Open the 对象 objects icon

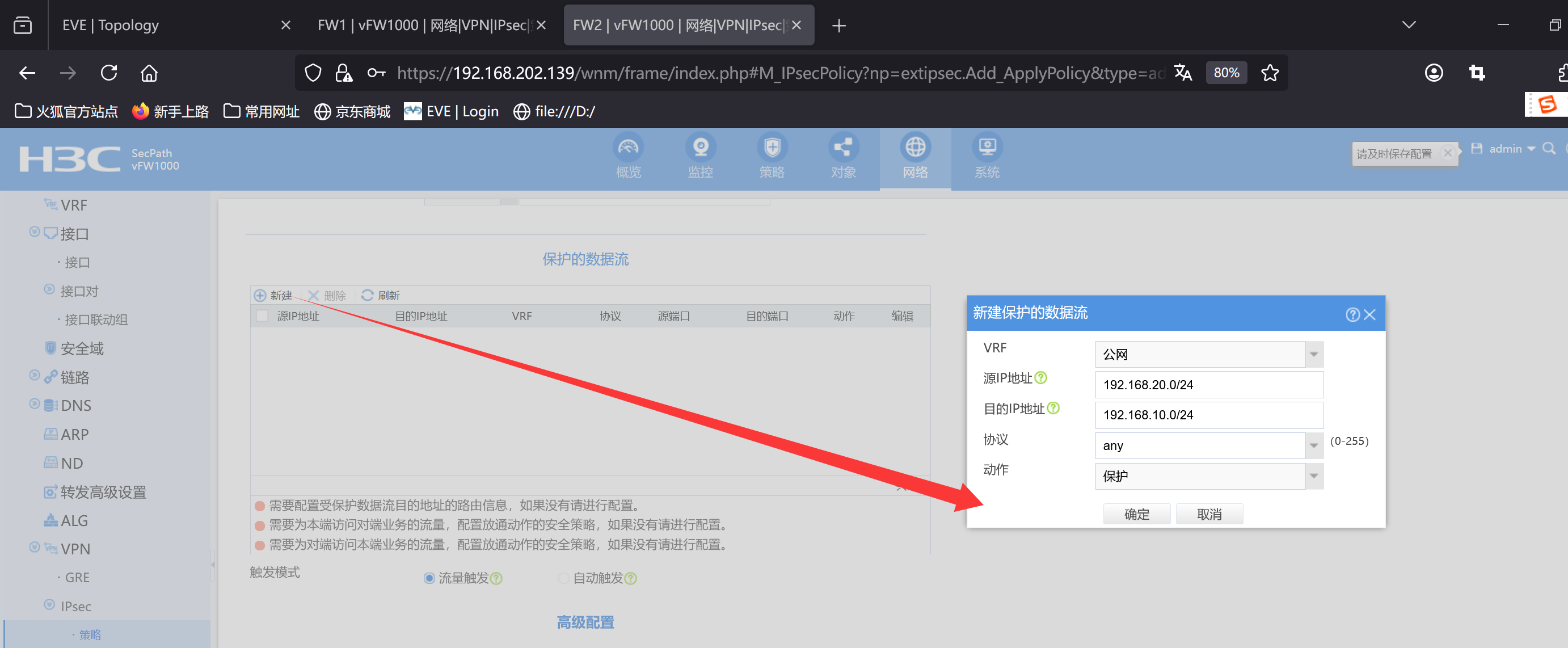tap(843, 148)
